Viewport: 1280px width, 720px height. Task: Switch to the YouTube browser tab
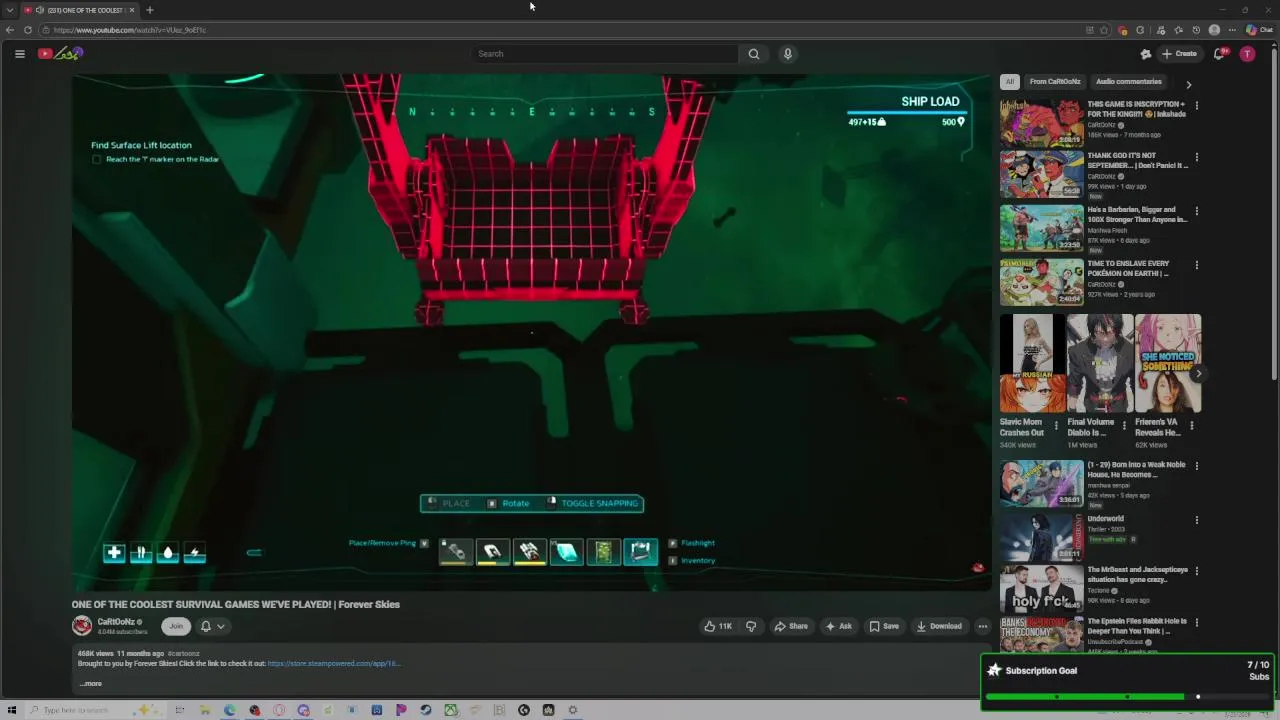(x=80, y=10)
